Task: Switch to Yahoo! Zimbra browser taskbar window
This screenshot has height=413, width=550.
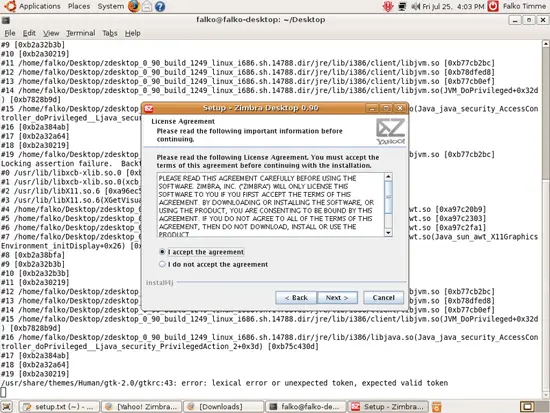Action: (141, 406)
